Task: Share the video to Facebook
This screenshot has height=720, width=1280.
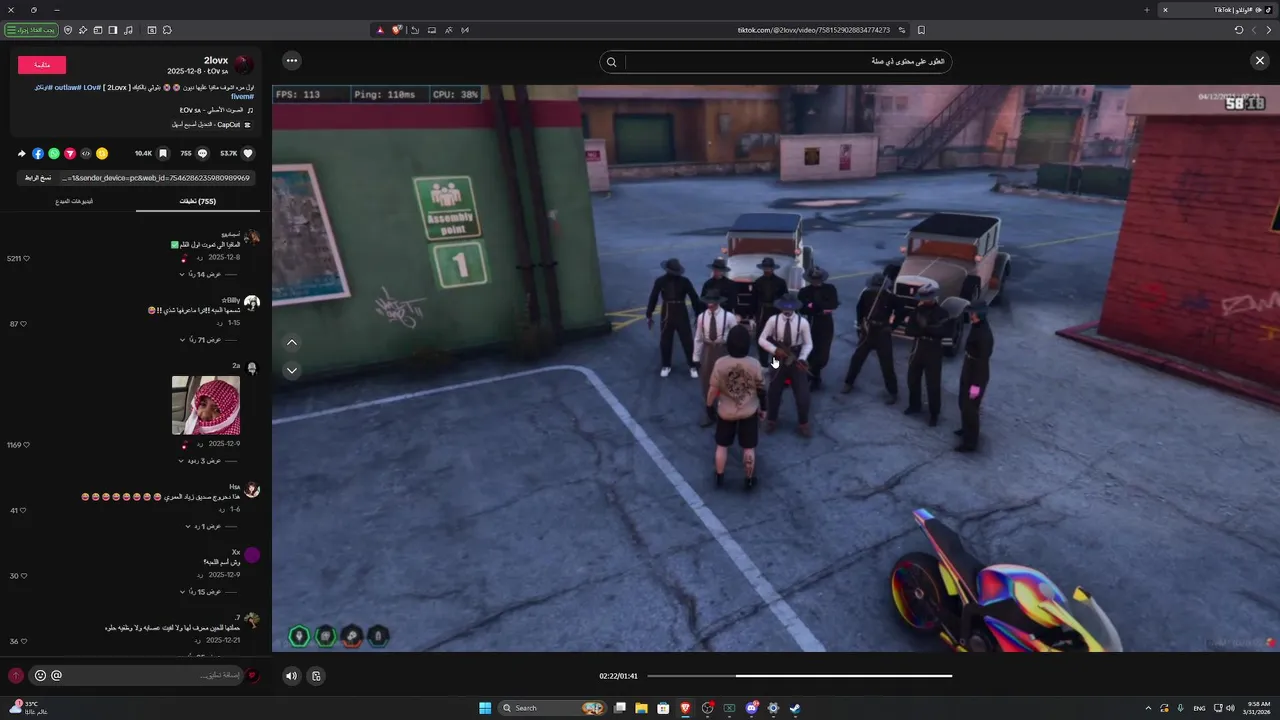Action: pyautogui.click(x=38, y=154)
